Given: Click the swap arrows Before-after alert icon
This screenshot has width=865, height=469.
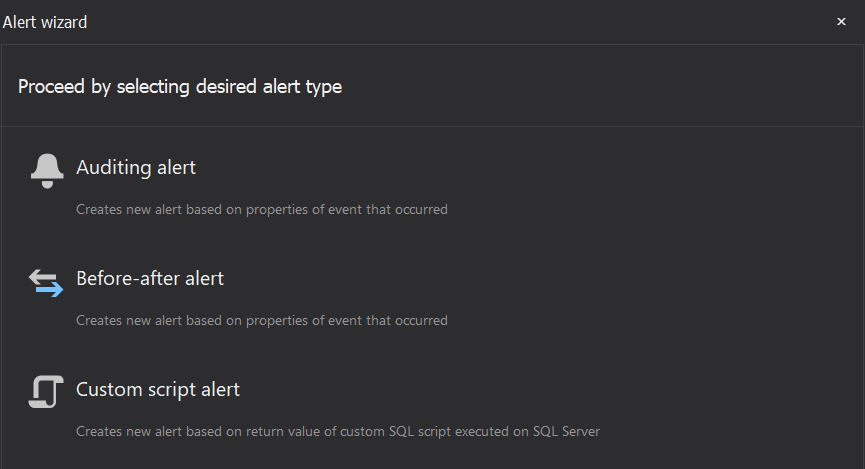Looking at the screenshot, I should [47, 282].
